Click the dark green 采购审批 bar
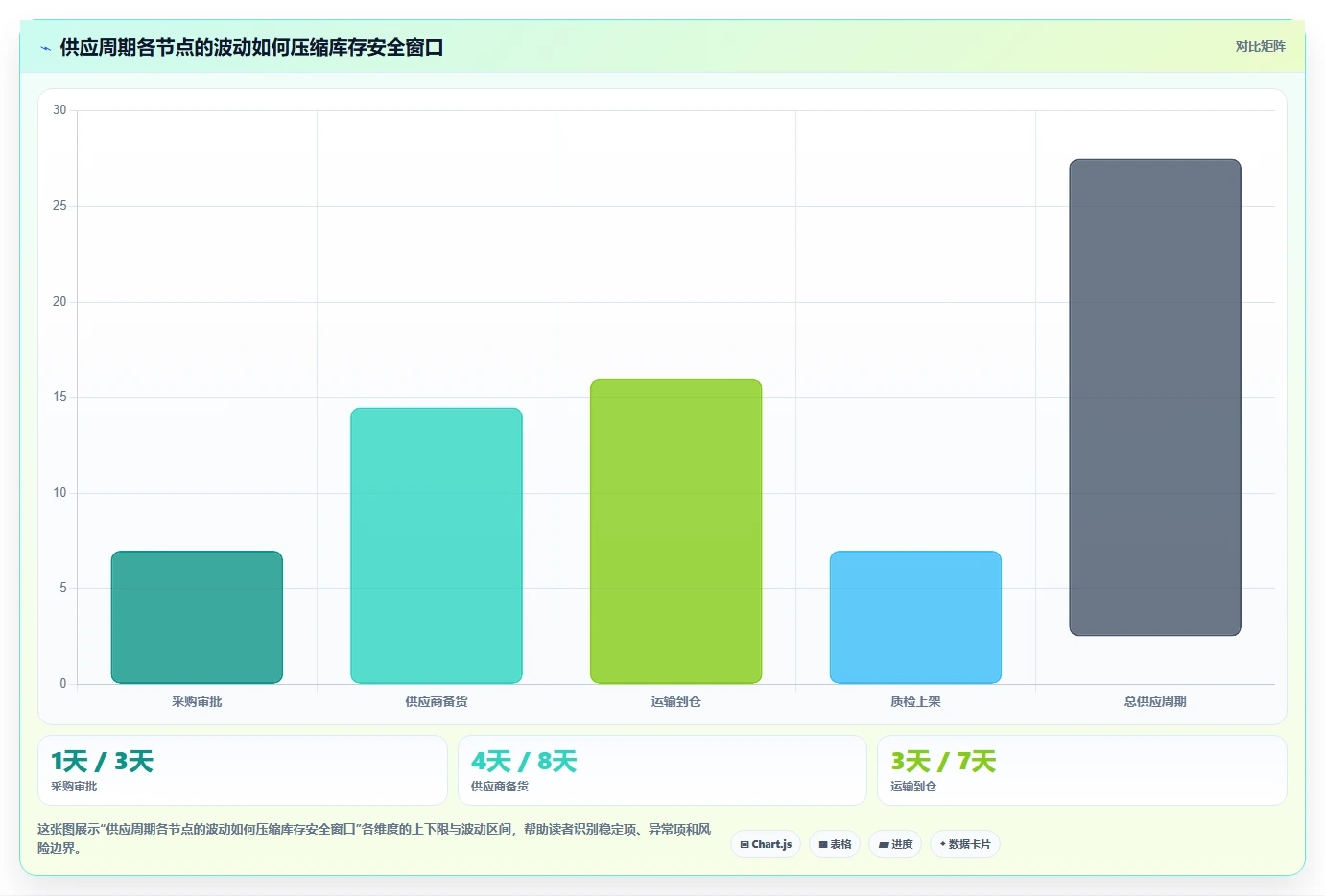Screen dimensions: 1325x896 [x=197, y=617]
